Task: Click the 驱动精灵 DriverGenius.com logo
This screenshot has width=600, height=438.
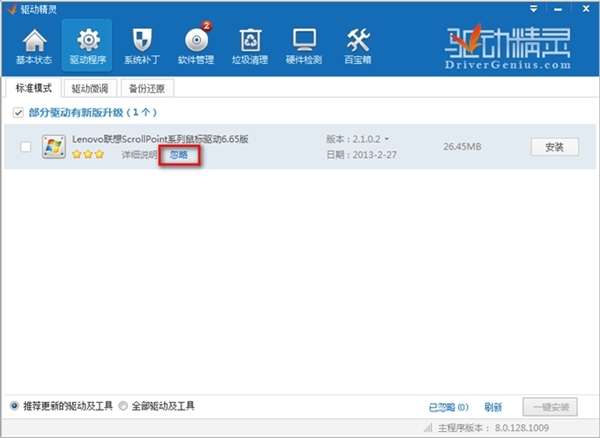Action: point(508,47)
